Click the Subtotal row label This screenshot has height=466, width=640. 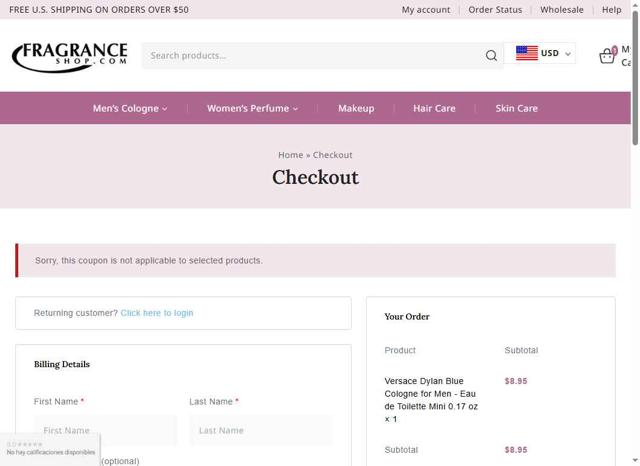pyautogui.click(x=401, y=450)
